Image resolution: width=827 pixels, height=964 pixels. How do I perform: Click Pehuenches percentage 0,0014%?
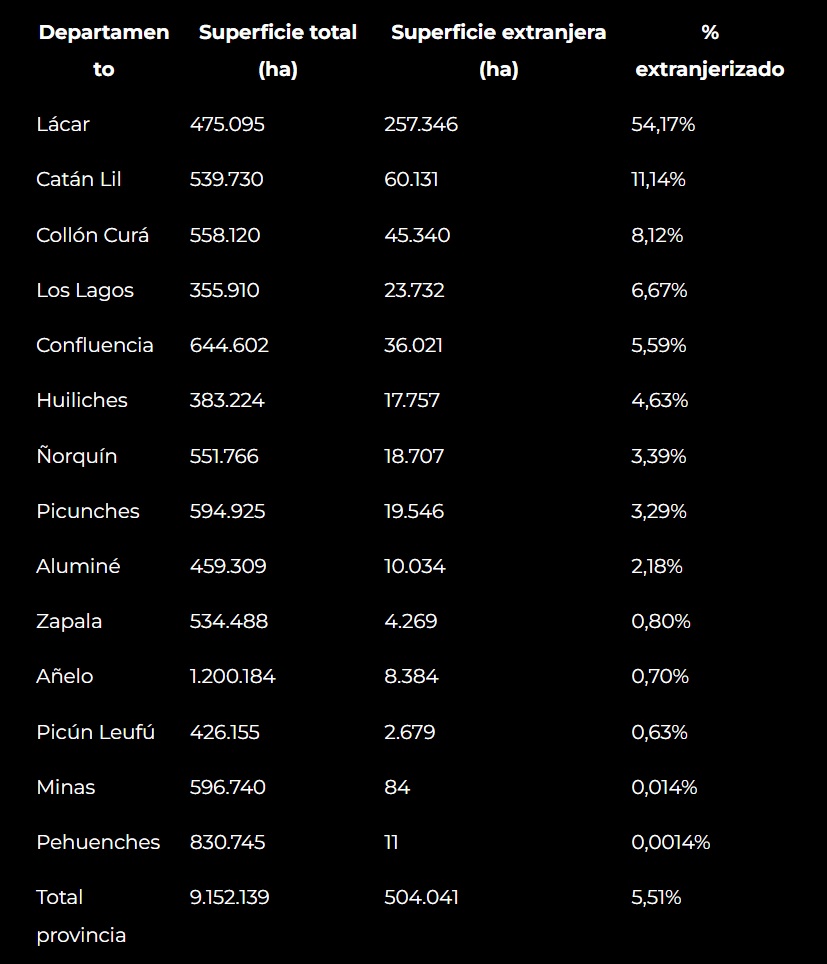pyautogui.click(x=671, y=842)
